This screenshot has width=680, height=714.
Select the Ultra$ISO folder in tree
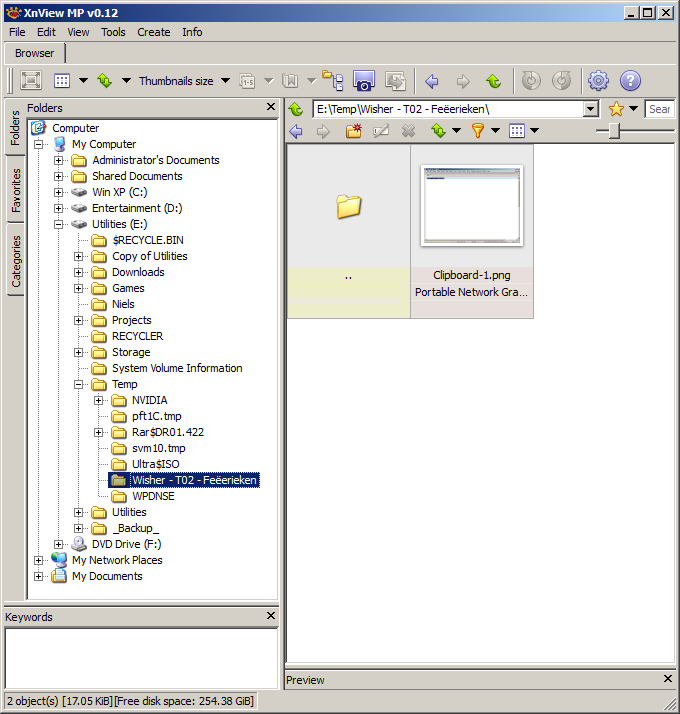[x=155, y=464]
